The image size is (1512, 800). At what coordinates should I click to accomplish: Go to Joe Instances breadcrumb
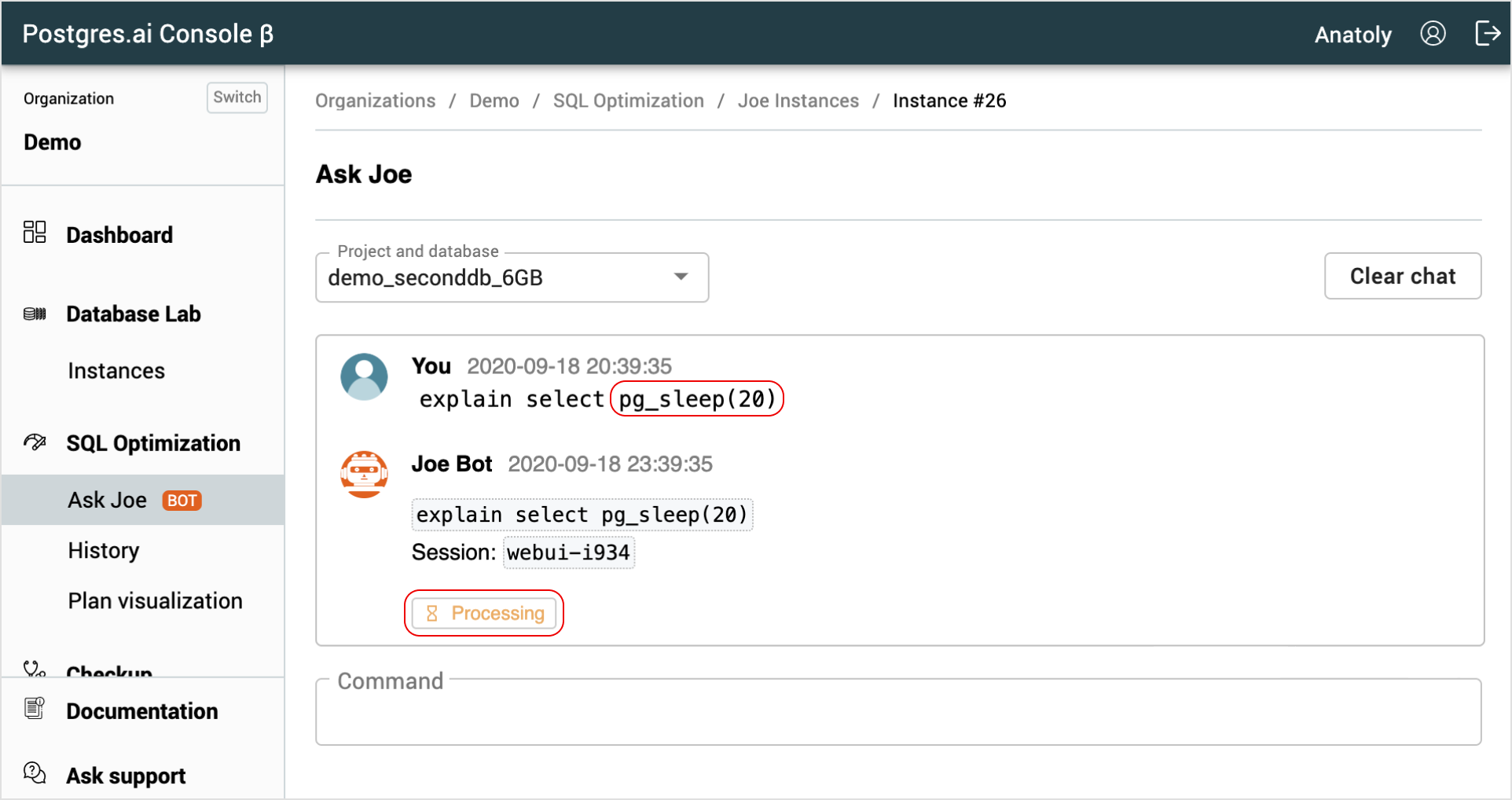click(798, 101)
